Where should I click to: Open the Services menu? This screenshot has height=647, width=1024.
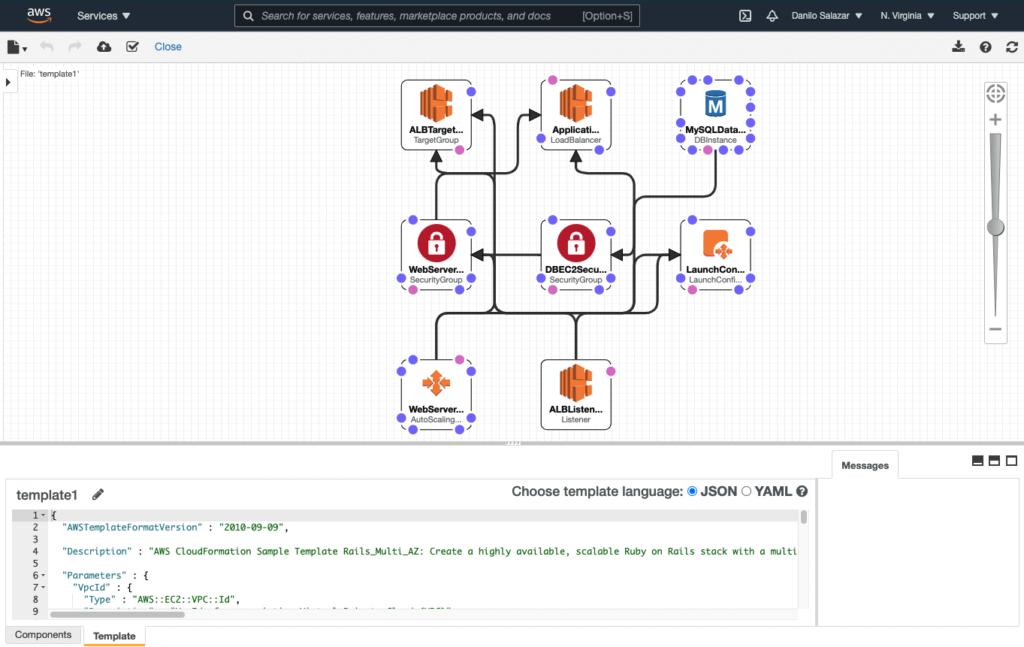tap(101, 15)
